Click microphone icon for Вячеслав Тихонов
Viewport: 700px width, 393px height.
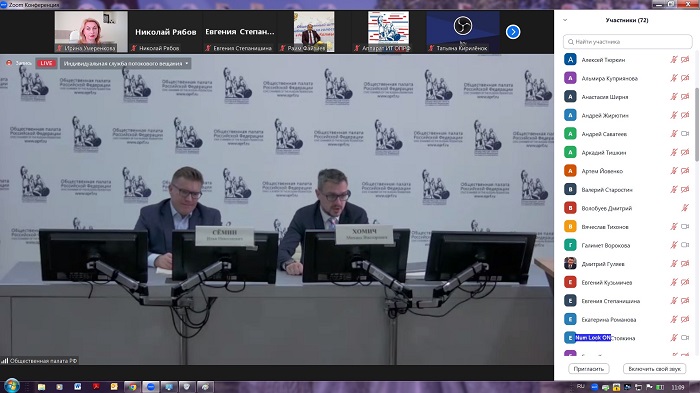click(x=674, y=226)
